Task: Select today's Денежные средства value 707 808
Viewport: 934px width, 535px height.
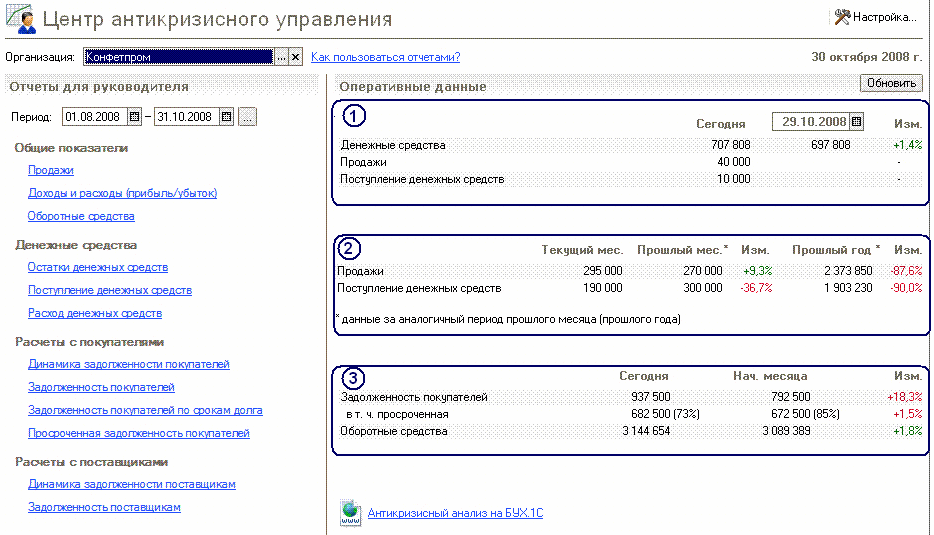Action: pyautogui.click(x=731, y=145)
